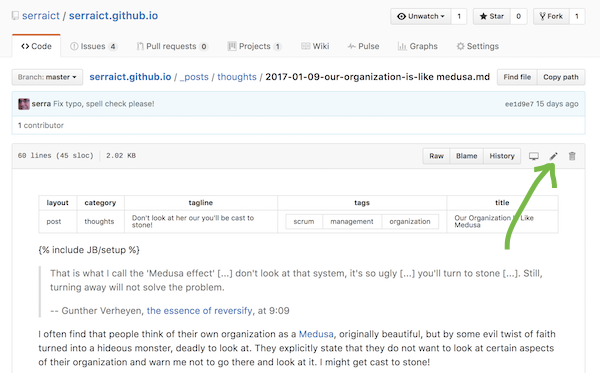The image size is (600, 373).
Task: Click the 'post' layout cell
Action: point(58,222)
